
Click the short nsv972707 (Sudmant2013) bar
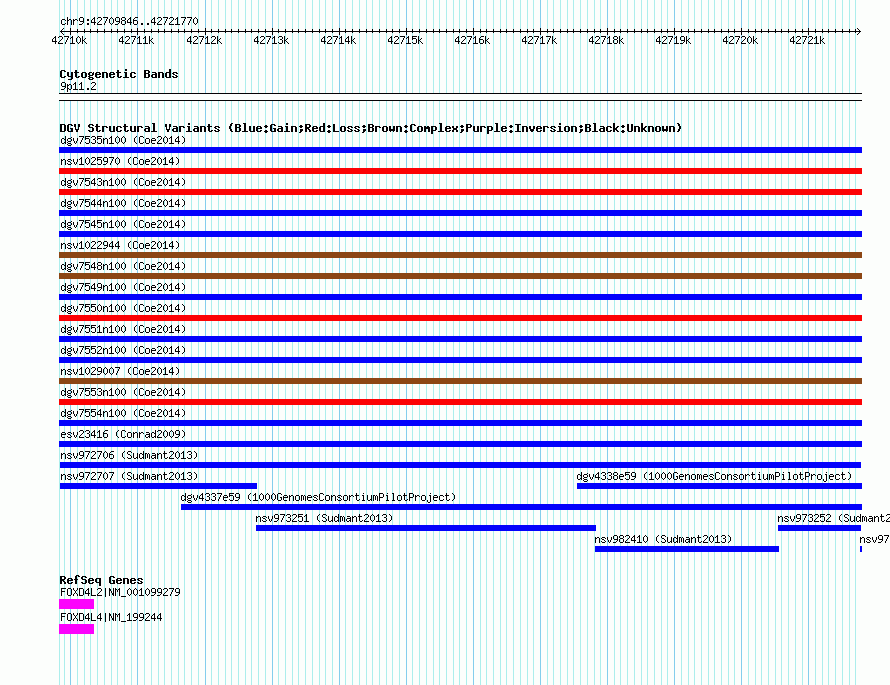(x=158, y=486)
